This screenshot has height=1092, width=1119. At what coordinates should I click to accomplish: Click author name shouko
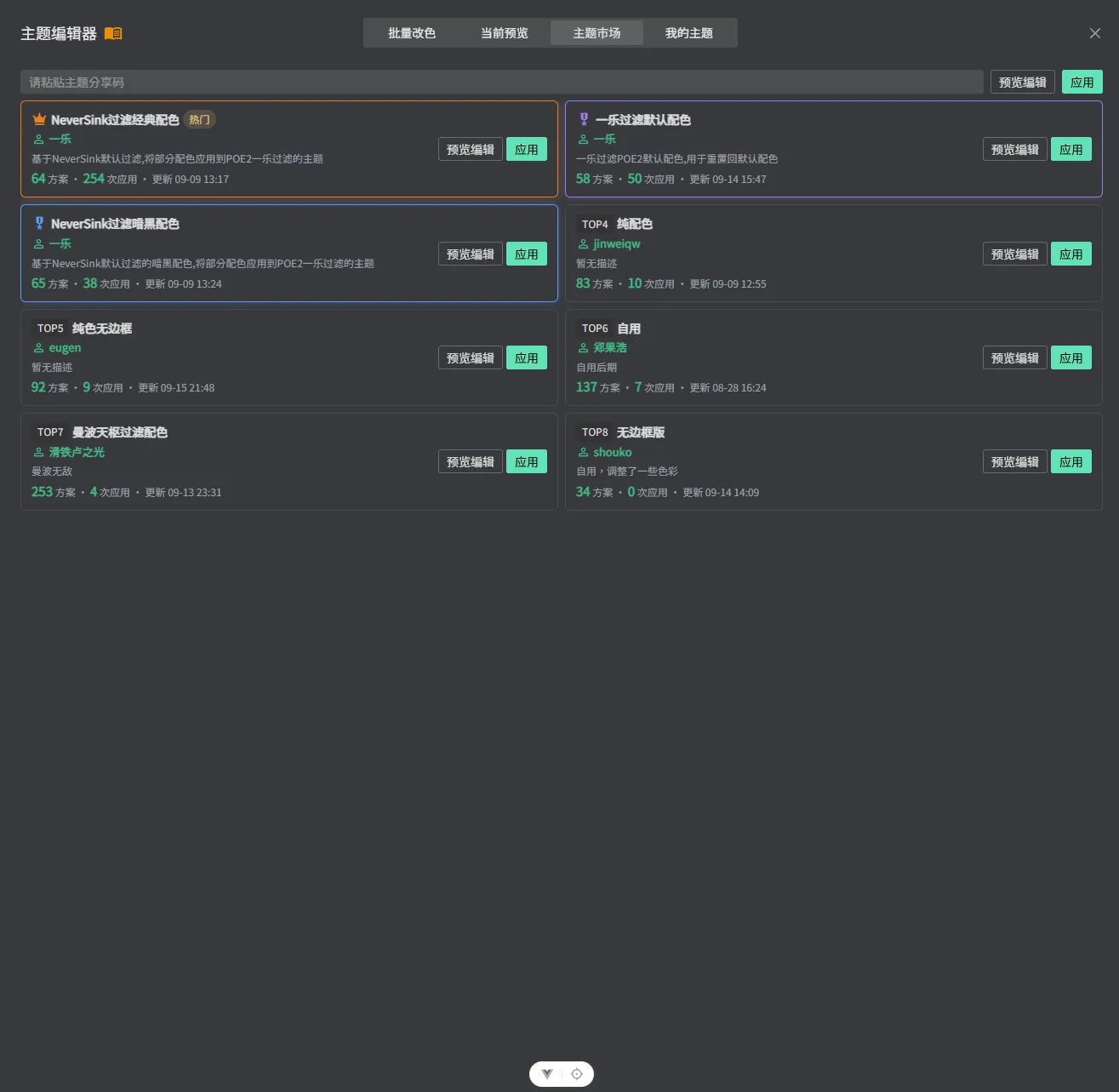(x=613, y=453)
